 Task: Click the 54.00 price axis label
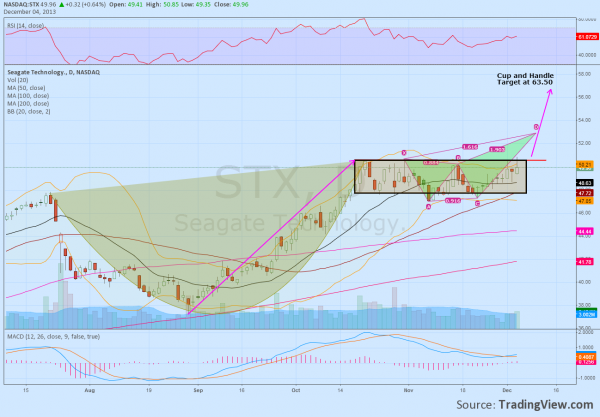point(584,120)
